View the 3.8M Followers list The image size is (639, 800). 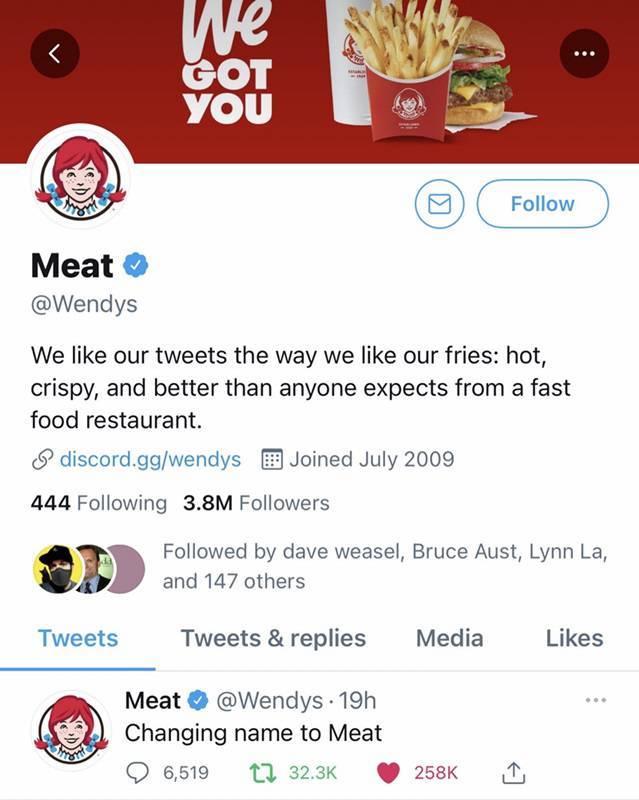256,503
